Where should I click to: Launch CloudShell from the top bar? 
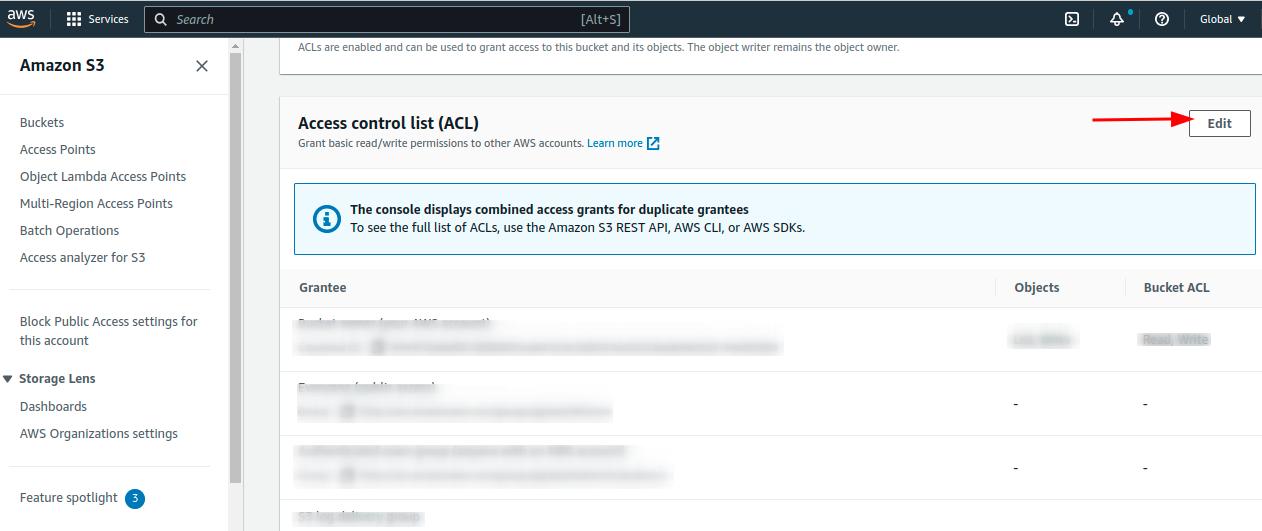[1072, 19]
